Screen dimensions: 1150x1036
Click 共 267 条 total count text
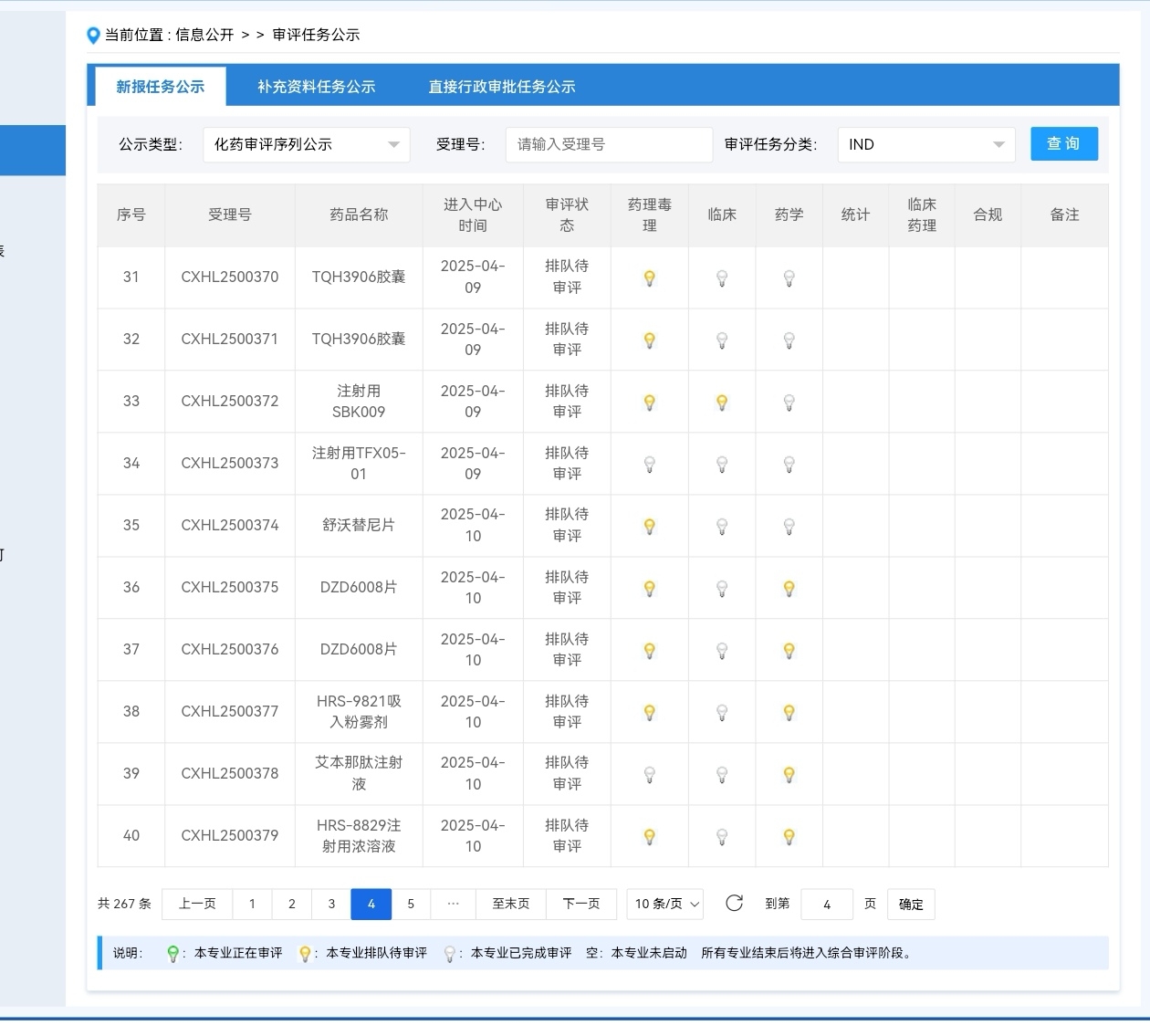(124, 904)
